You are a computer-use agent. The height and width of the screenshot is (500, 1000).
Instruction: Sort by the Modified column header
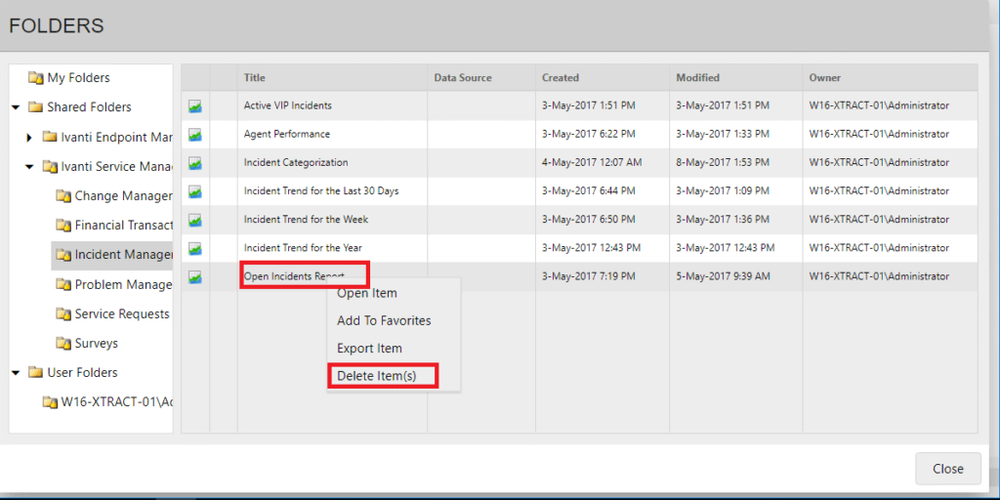pos(737,78)
